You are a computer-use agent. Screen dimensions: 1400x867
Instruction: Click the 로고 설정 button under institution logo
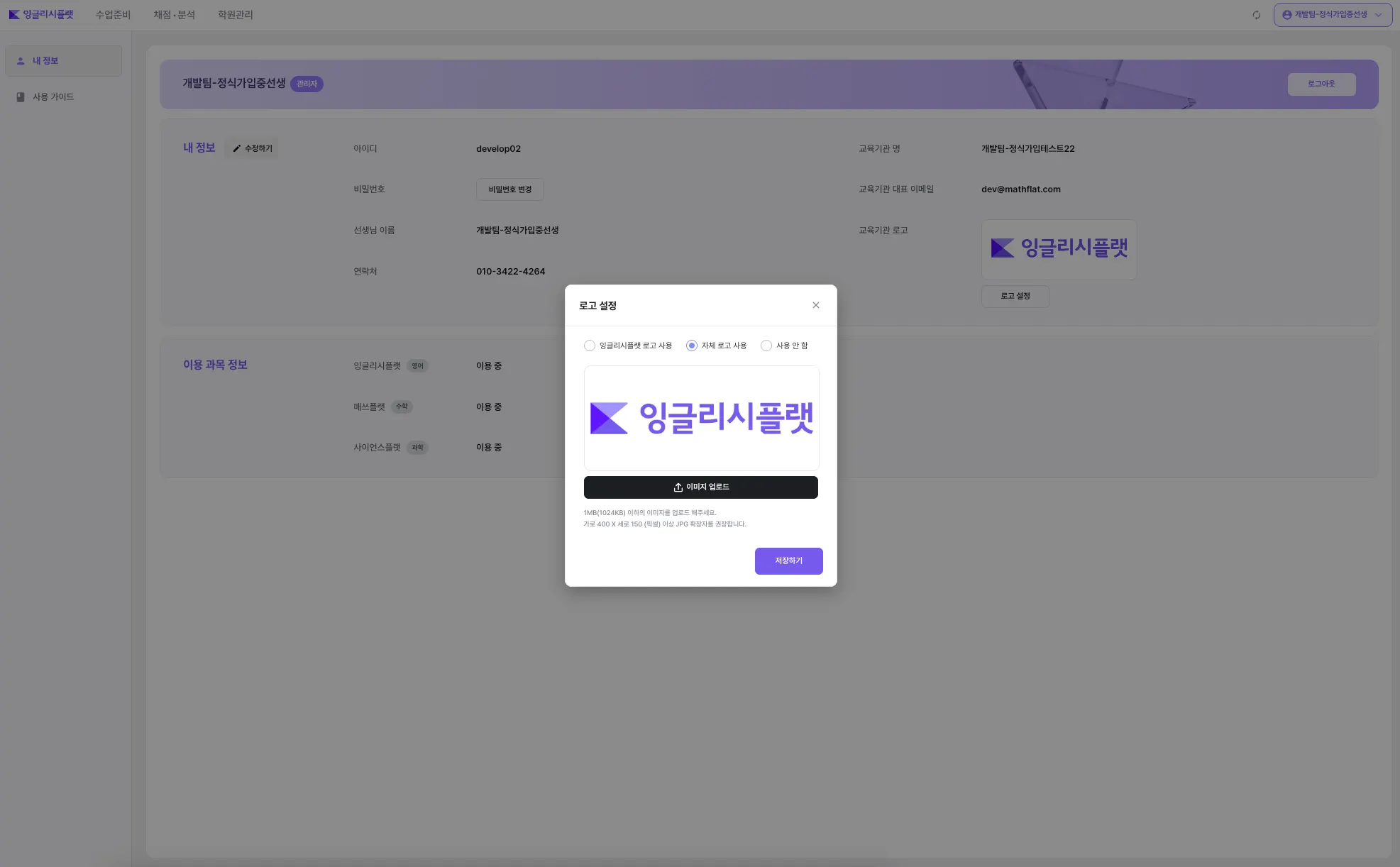click(x=1015, y=296)
